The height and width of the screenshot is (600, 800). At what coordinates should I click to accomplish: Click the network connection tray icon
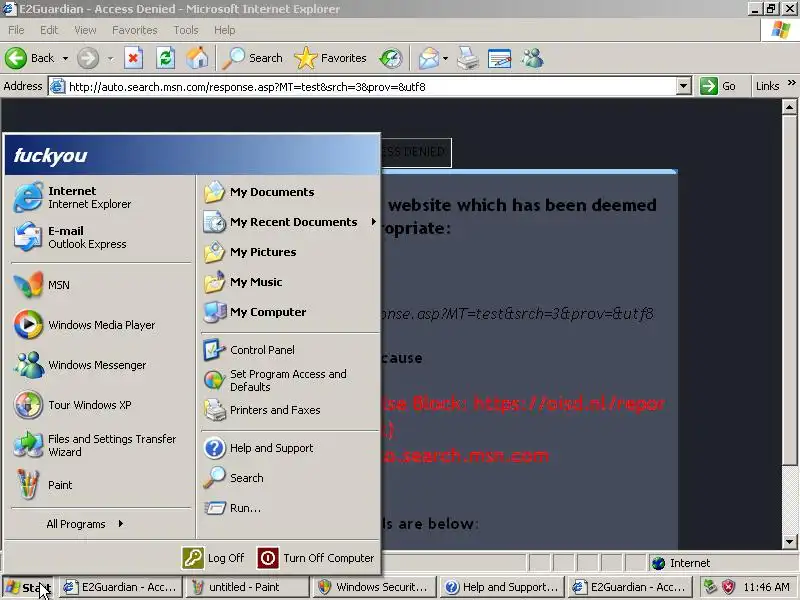[710, 587]
